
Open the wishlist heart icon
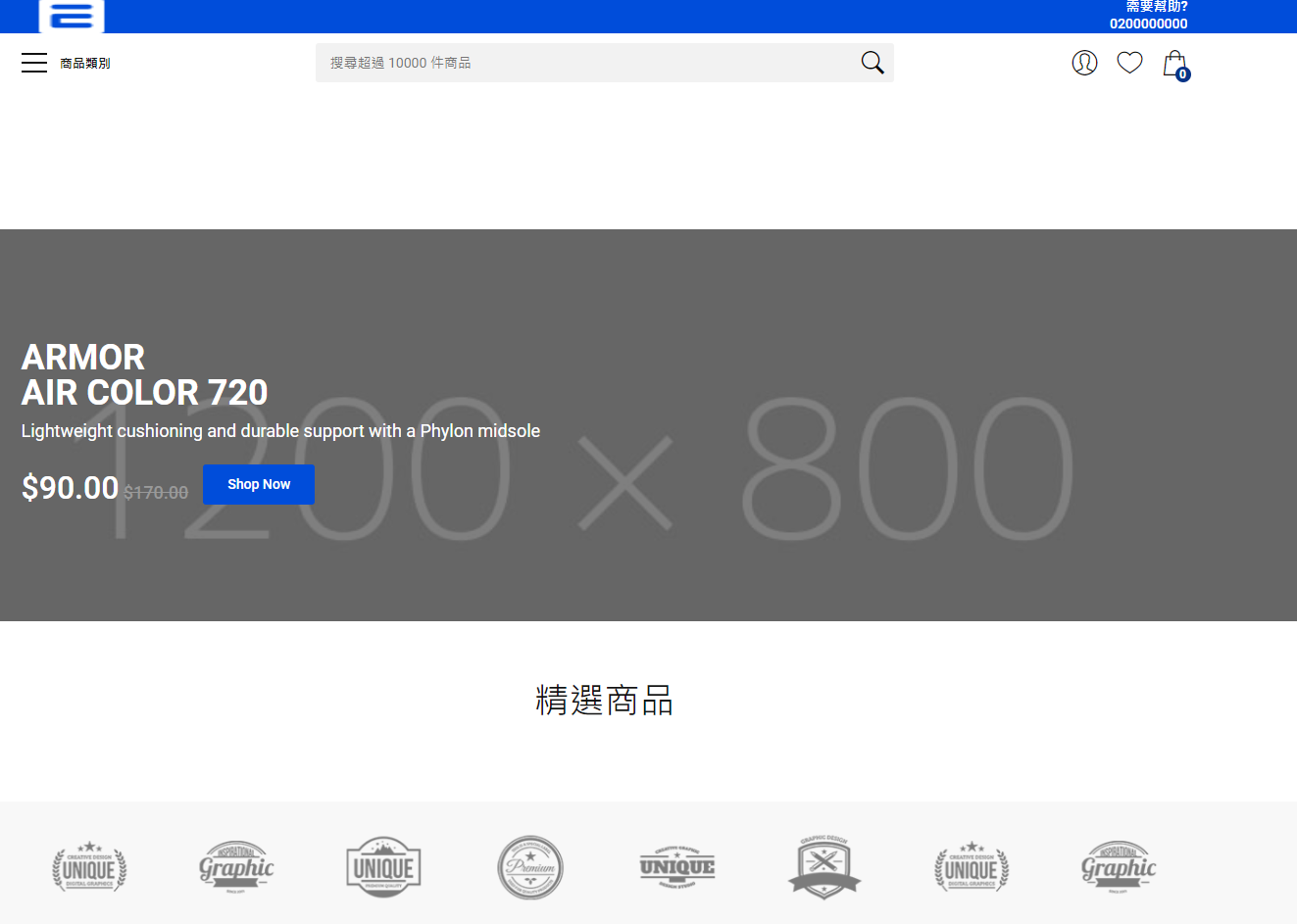pyautogui.click(x=1129, y=63)
